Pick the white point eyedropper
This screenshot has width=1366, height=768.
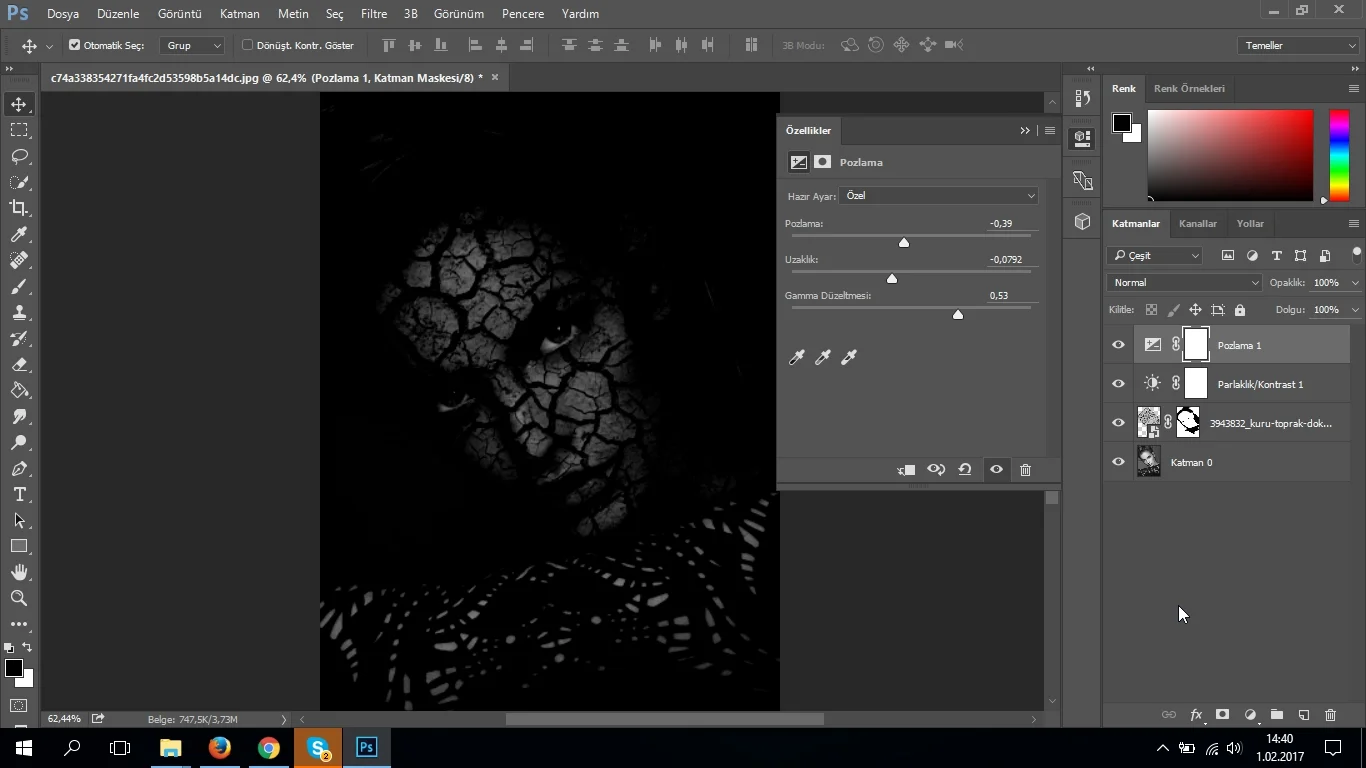click(x=849, y=357)
